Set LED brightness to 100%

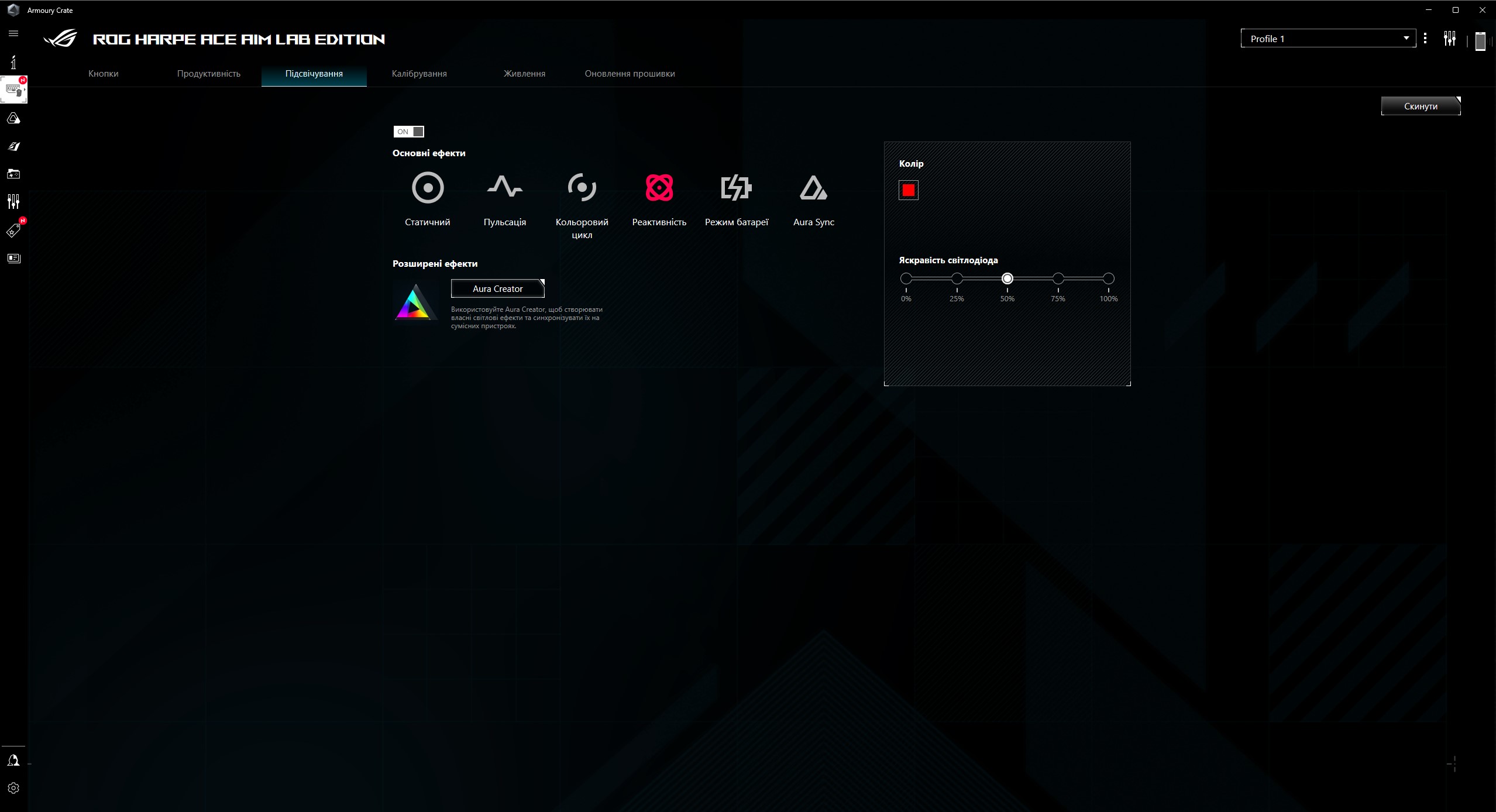click(1109, 278)
